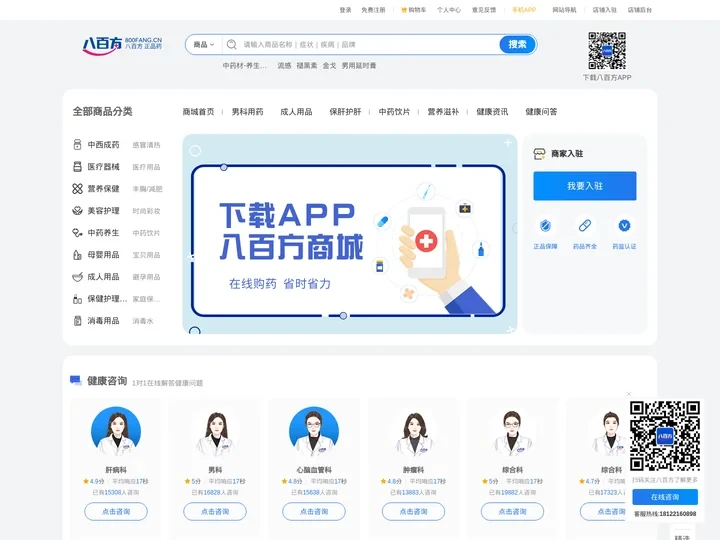Open the 健康资讯 nav tab

click(492, 112)
